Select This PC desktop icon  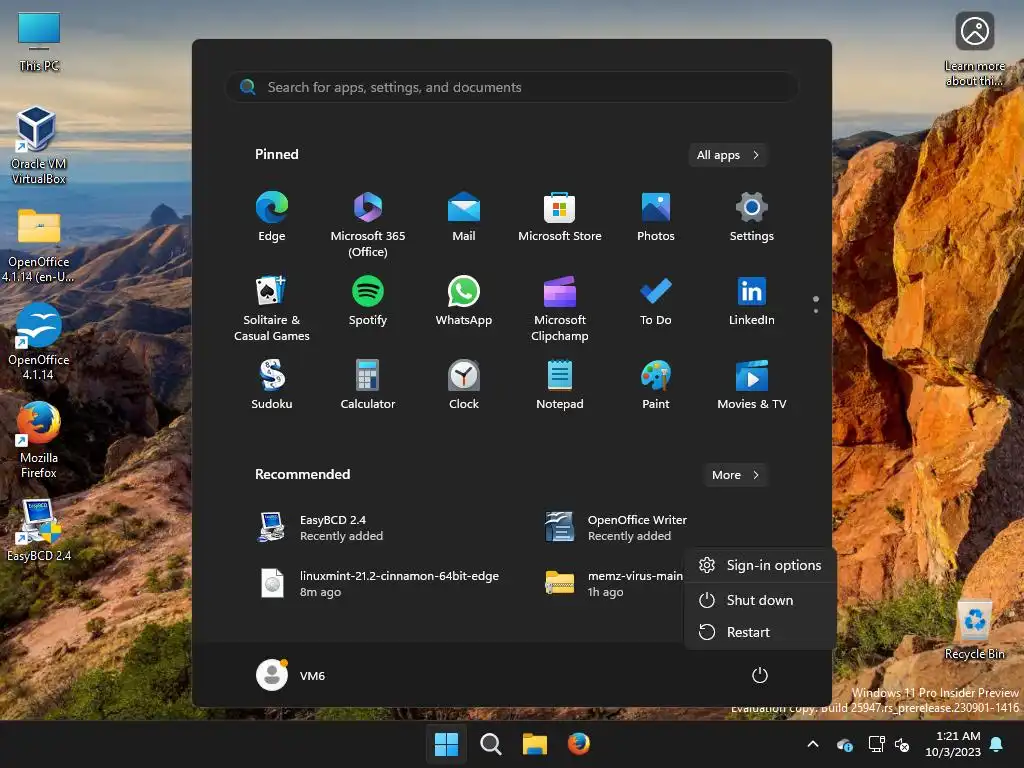click(39, 40)
